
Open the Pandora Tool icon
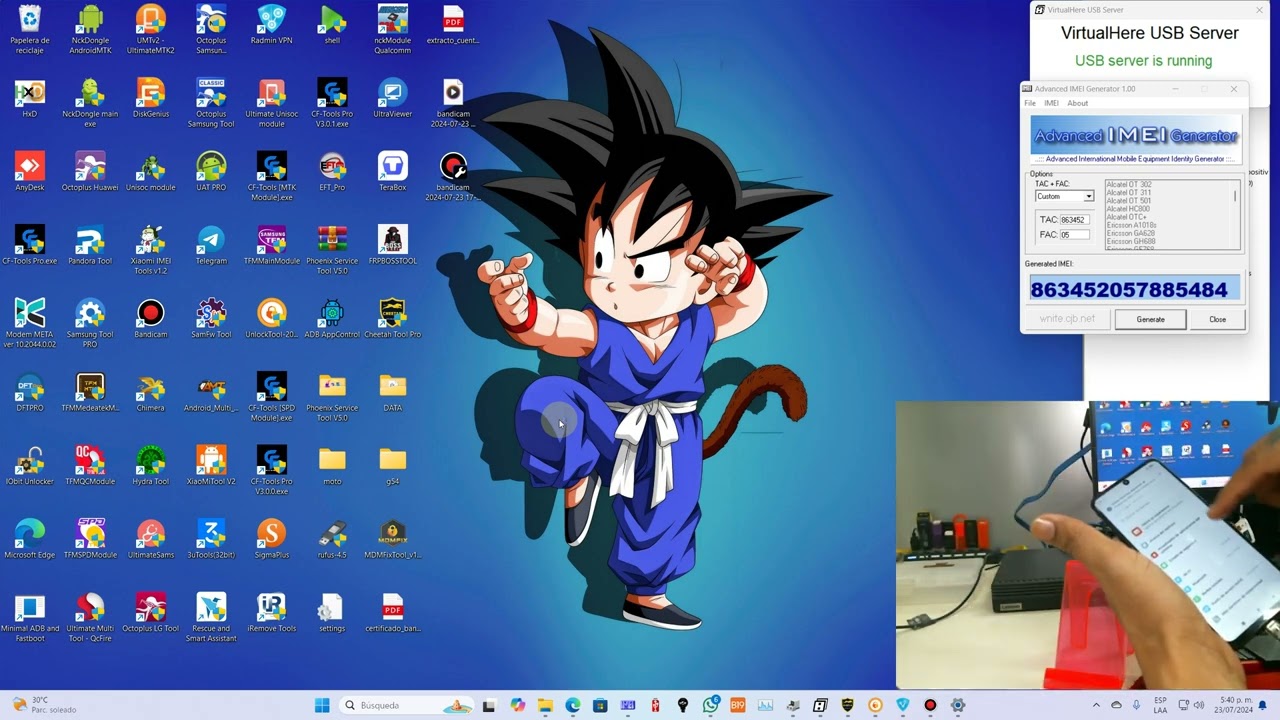(x=90, y=246)
